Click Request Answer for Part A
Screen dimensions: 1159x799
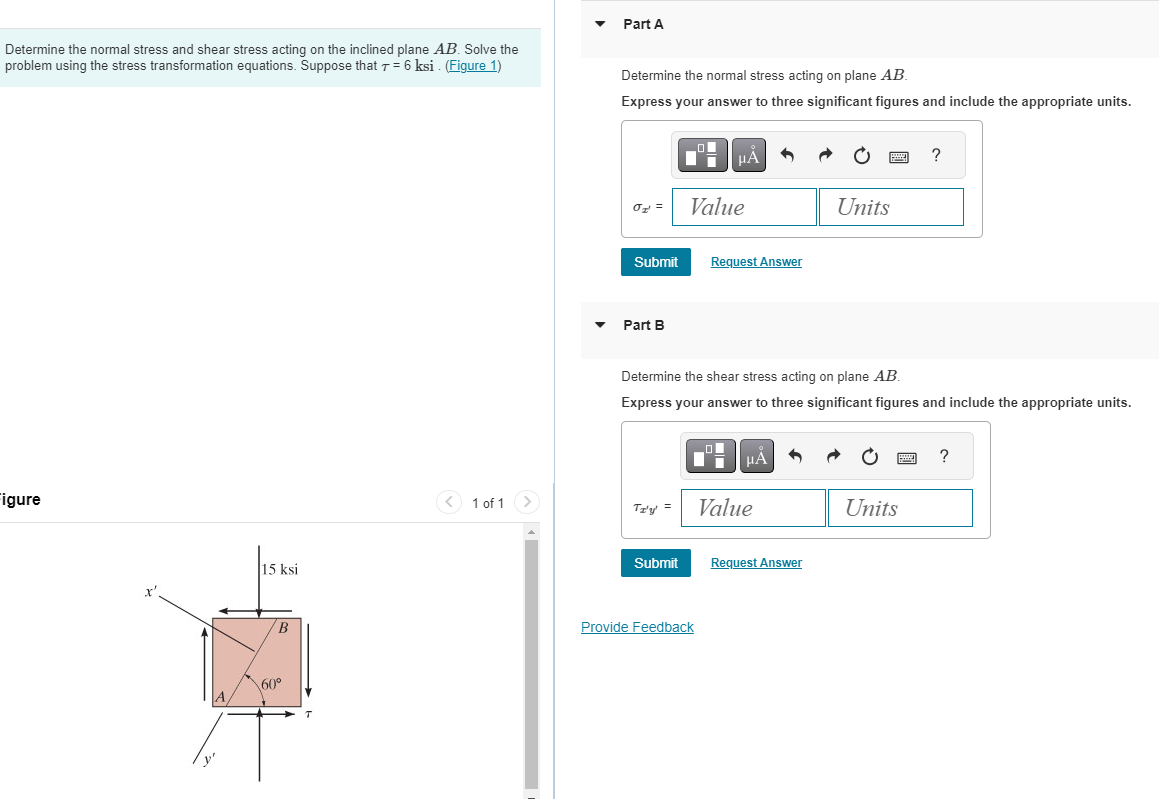click(x=756, y=262)
